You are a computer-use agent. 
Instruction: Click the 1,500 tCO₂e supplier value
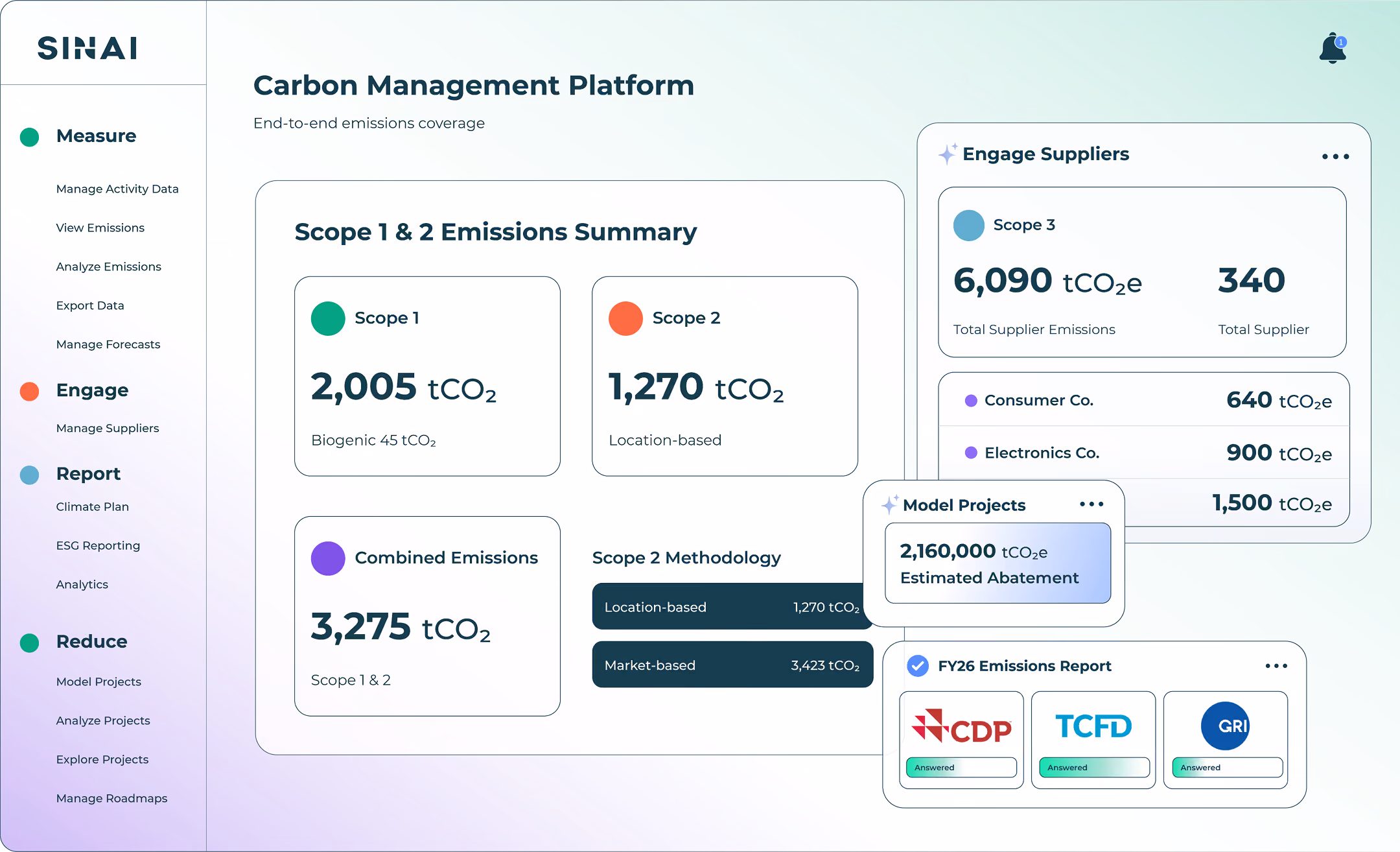pyautogui.click(x=1272, y=503)
